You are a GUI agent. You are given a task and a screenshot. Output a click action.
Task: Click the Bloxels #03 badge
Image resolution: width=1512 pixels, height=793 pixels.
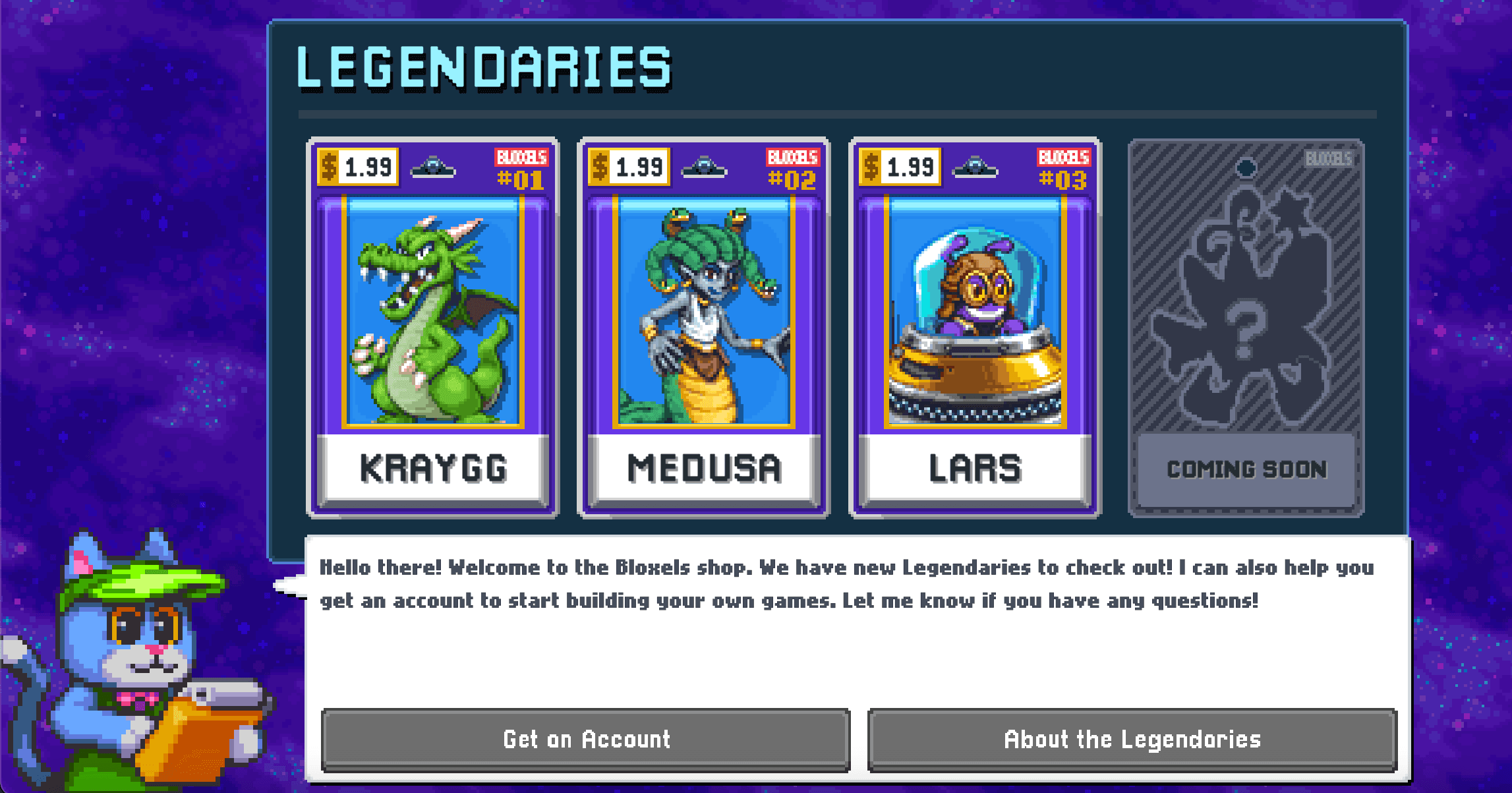point(1063,169)
